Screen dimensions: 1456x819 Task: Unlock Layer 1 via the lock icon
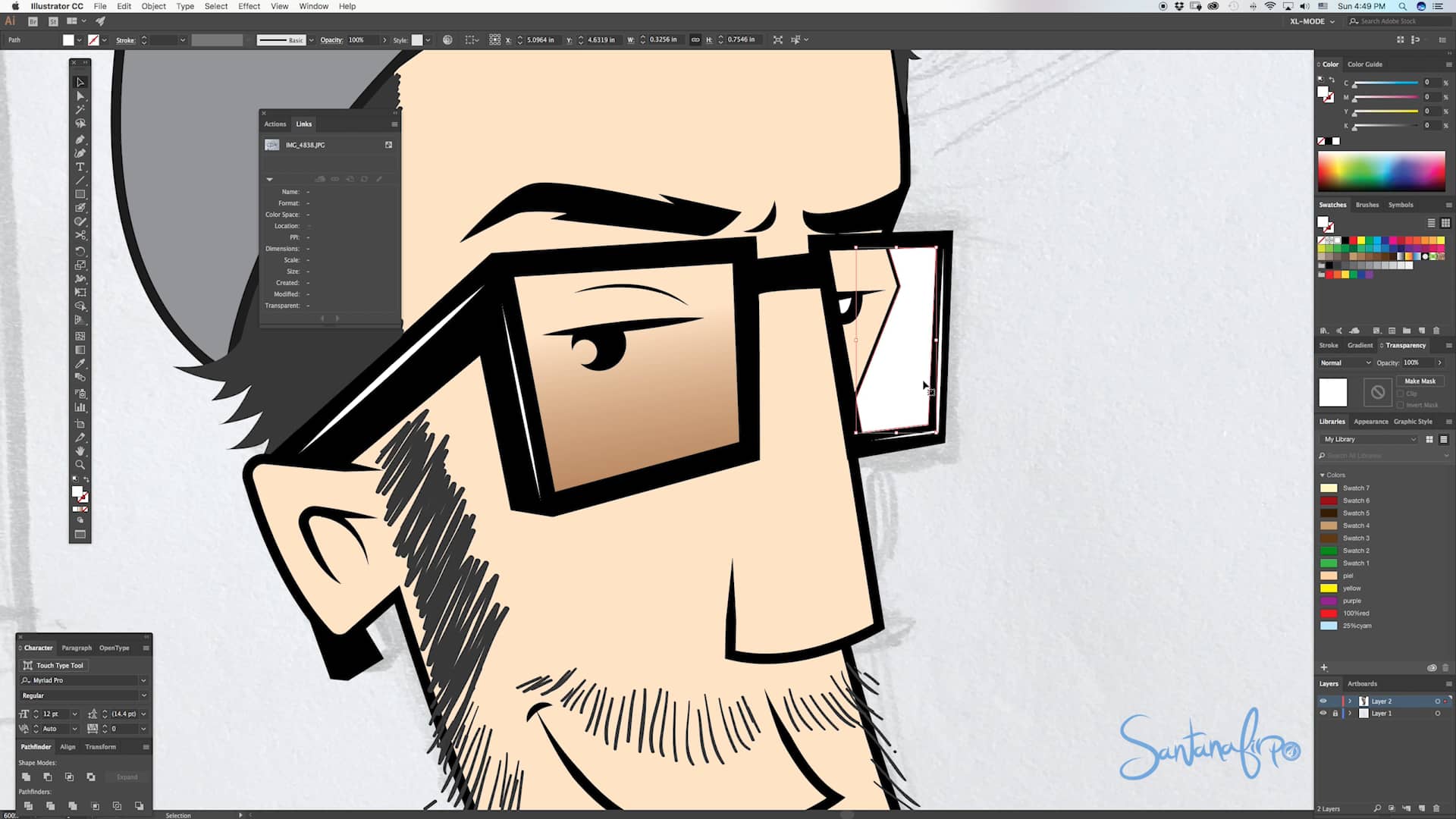1335,714
